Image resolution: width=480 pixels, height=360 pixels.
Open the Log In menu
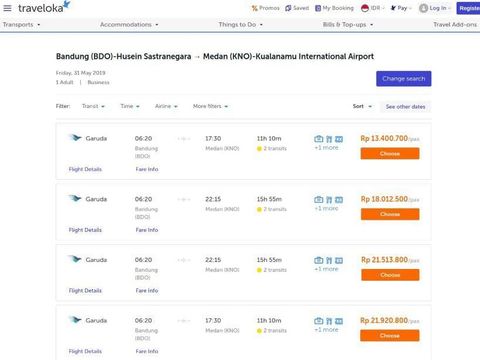435,8
